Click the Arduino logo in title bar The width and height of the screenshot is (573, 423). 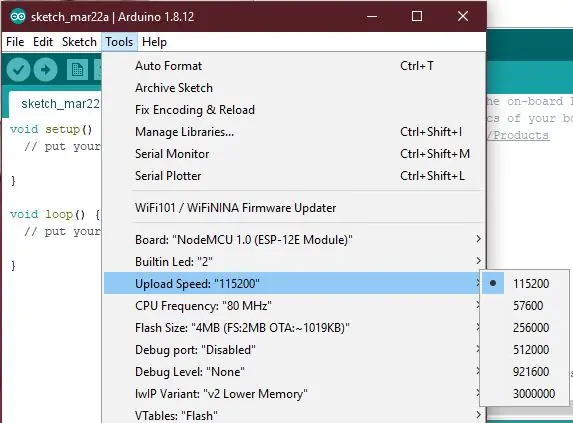[x=18, y=16]
